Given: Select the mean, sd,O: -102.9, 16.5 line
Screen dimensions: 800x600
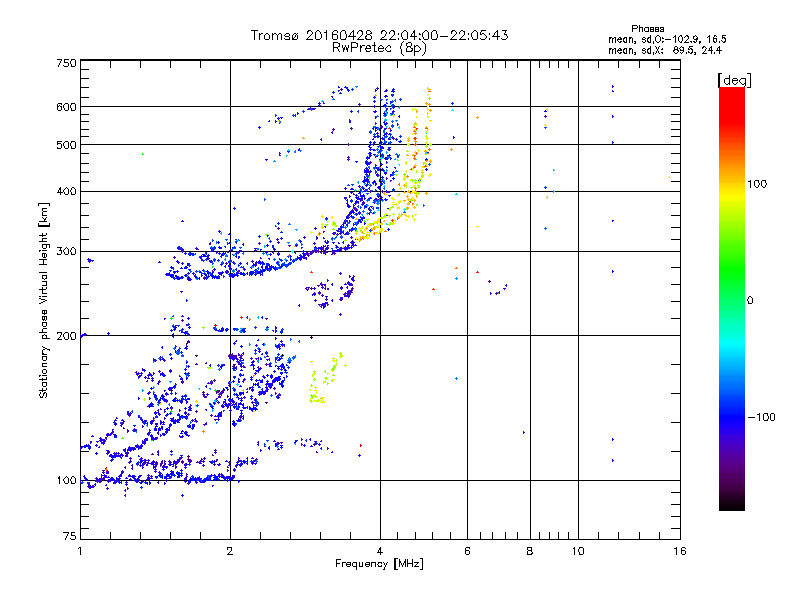Looking at the screenshot, I should pyautogui.click(x=667, y=39).
